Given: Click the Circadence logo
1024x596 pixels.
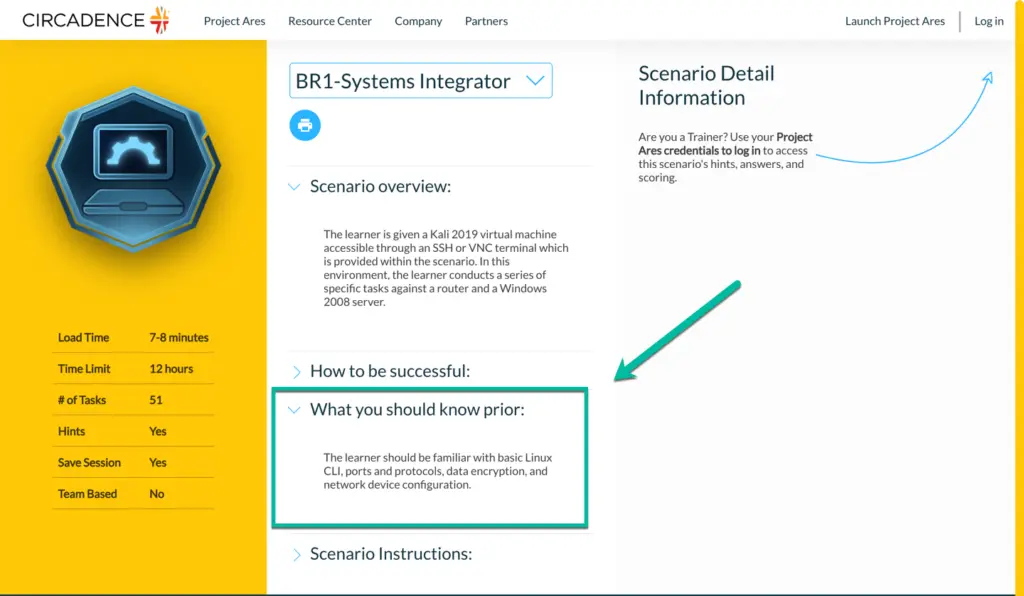Looking at the screenshot, I should [x=96, y=20].
